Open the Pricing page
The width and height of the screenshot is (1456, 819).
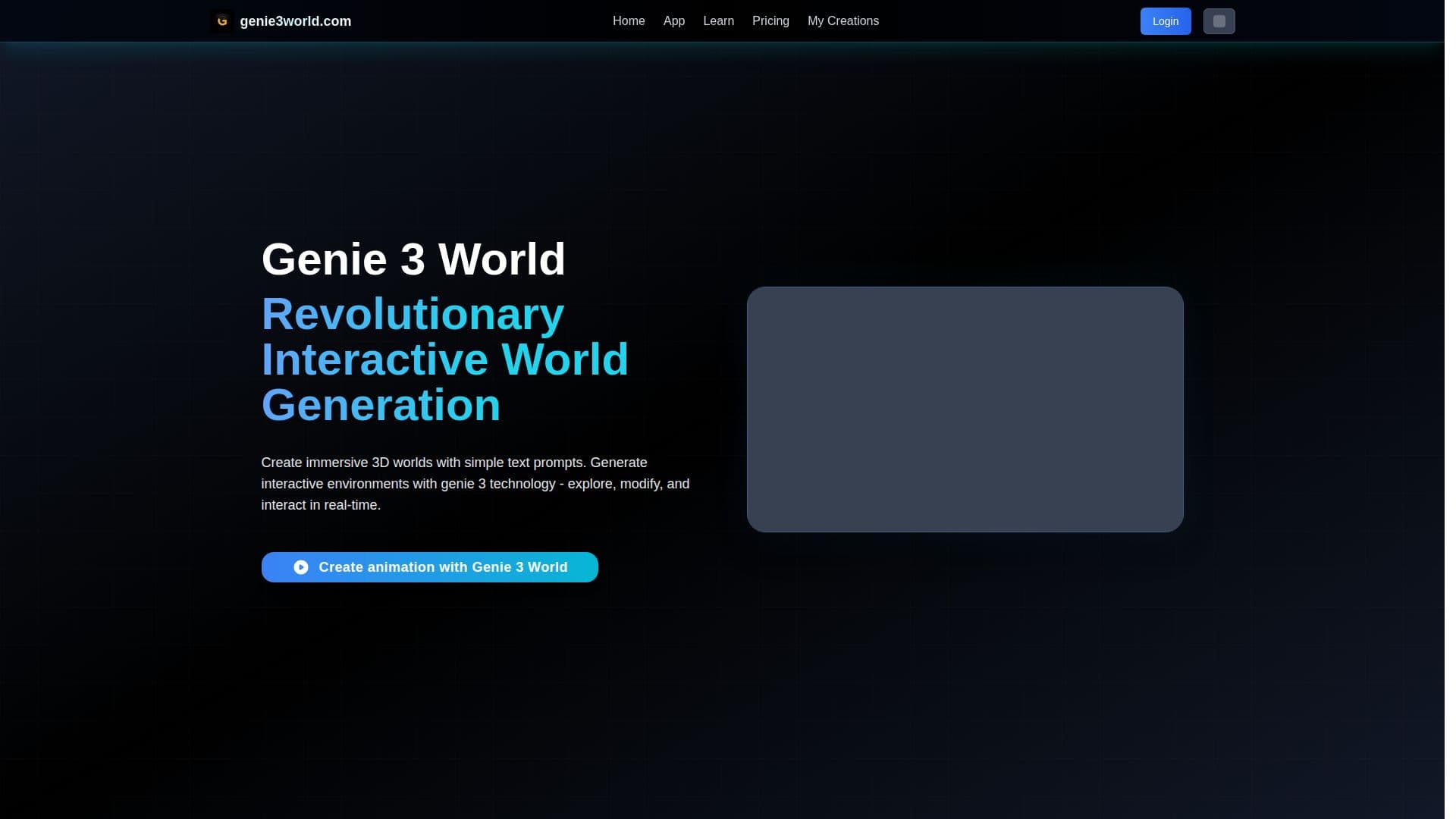tap(770, 21)
